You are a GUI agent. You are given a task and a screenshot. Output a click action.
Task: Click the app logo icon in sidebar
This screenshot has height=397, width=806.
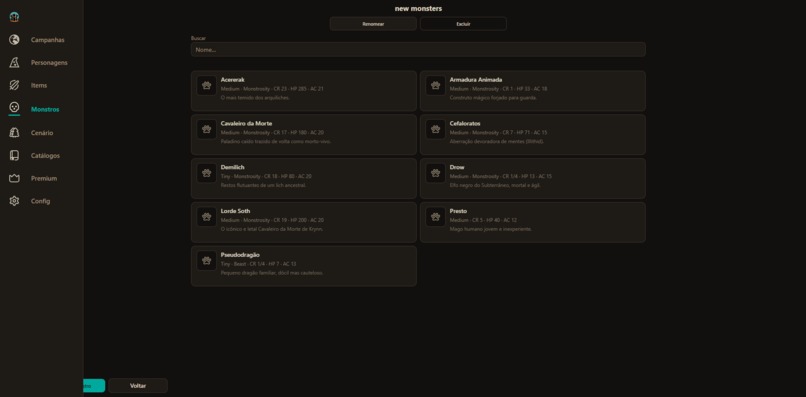14,17
